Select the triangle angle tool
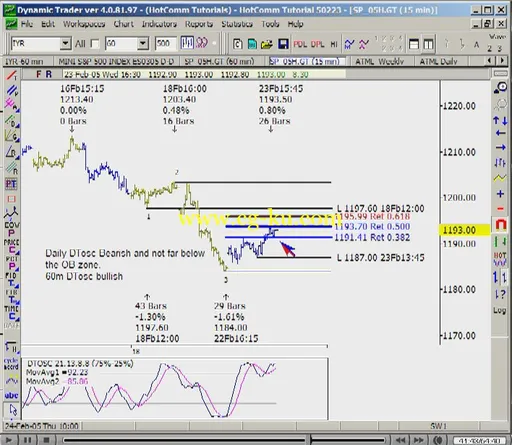The width and height of the screenshot is (512, 445). click(x=11, y=152)
